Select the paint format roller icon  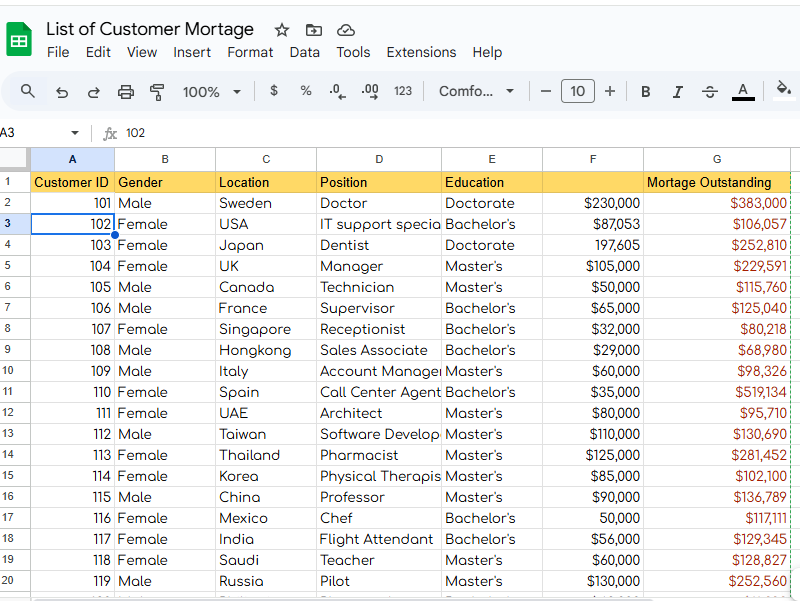coord(157,92)
